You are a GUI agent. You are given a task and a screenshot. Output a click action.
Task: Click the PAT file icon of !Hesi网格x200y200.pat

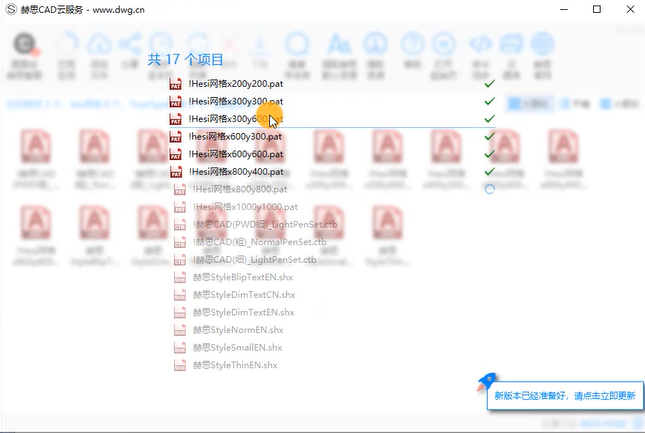pyautogui.click(x=176, y=84)
